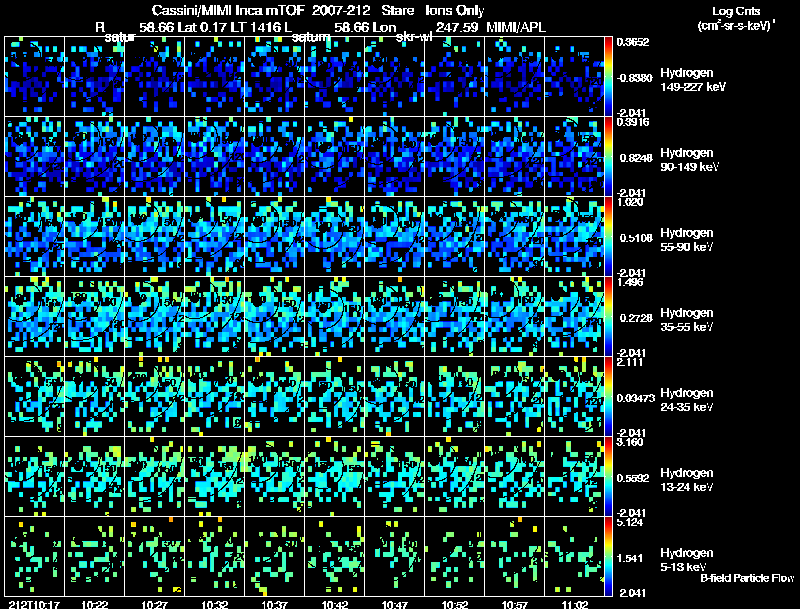Select the Hydrogen 5-13 keV panel at 10:52
The height and width of the screenshot is (609, 800).
455,556
